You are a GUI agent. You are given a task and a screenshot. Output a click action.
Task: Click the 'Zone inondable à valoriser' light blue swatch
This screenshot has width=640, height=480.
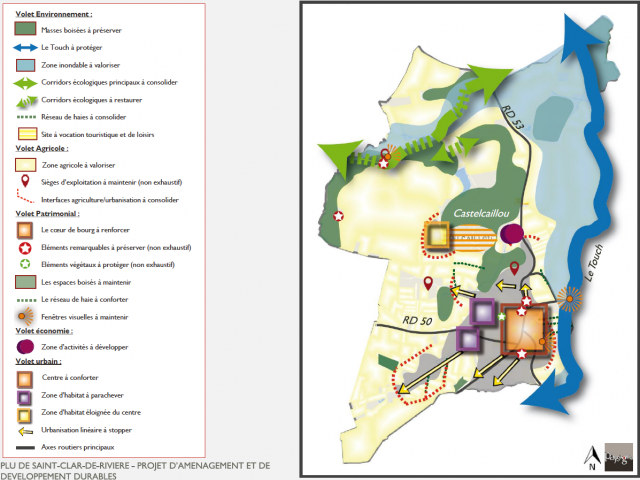coord(25,65)
